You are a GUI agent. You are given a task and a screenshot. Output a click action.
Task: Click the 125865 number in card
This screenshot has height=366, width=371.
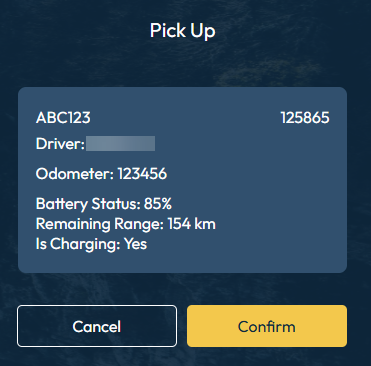[x=305, y=118]
